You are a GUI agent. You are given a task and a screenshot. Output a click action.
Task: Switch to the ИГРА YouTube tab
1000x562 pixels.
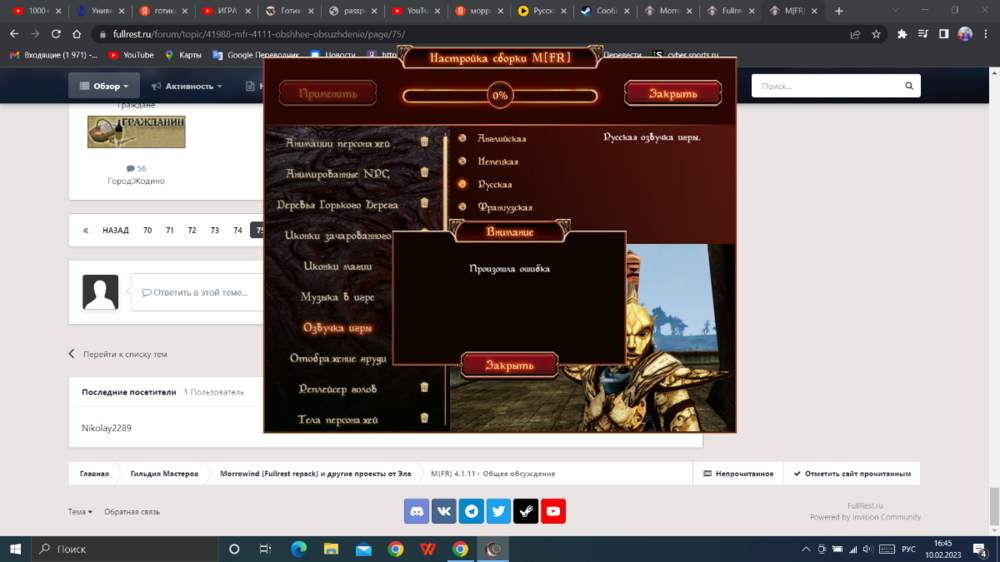226,11
